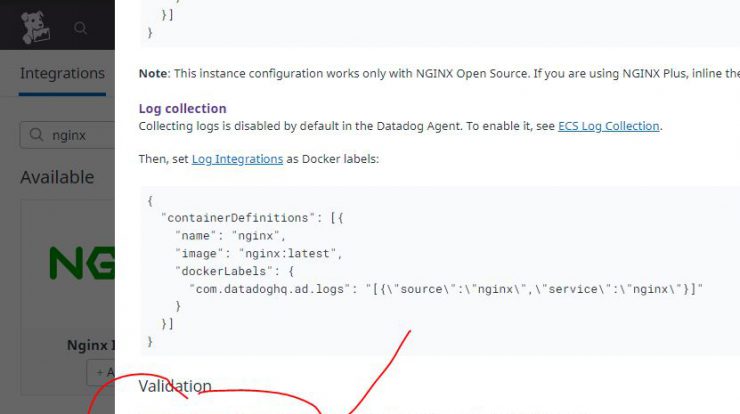This screenshot has height=414, width=740.
Task: Click the Nginx tile title text
Action: (x=91, y=345)
